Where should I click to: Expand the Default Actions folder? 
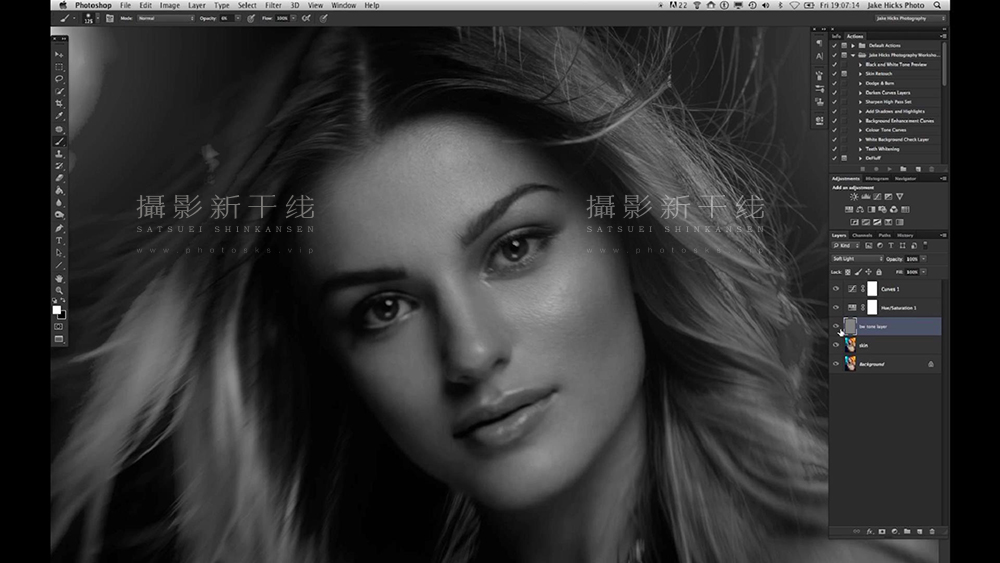tap(853, 45)
